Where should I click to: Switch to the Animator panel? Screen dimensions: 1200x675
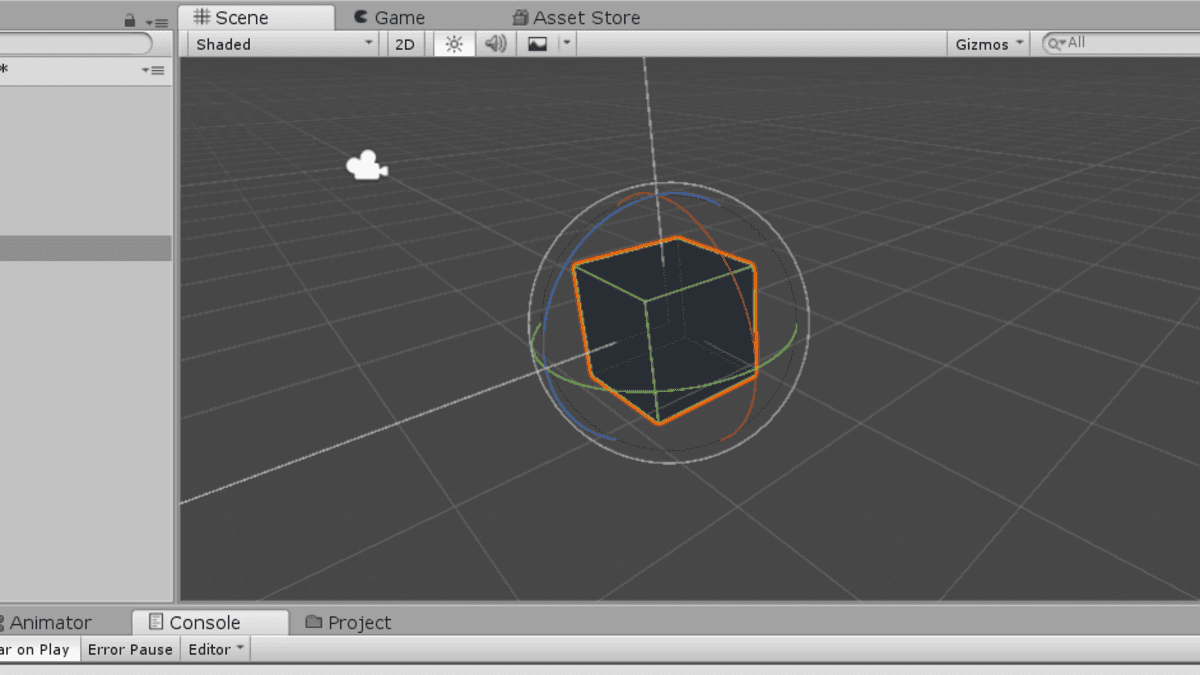pyautogui.click(x=50, y=622)
